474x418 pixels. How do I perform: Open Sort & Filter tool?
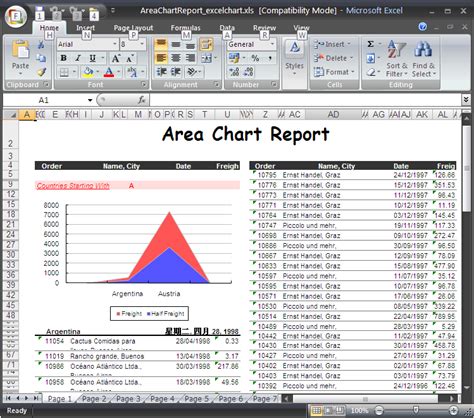397,59
